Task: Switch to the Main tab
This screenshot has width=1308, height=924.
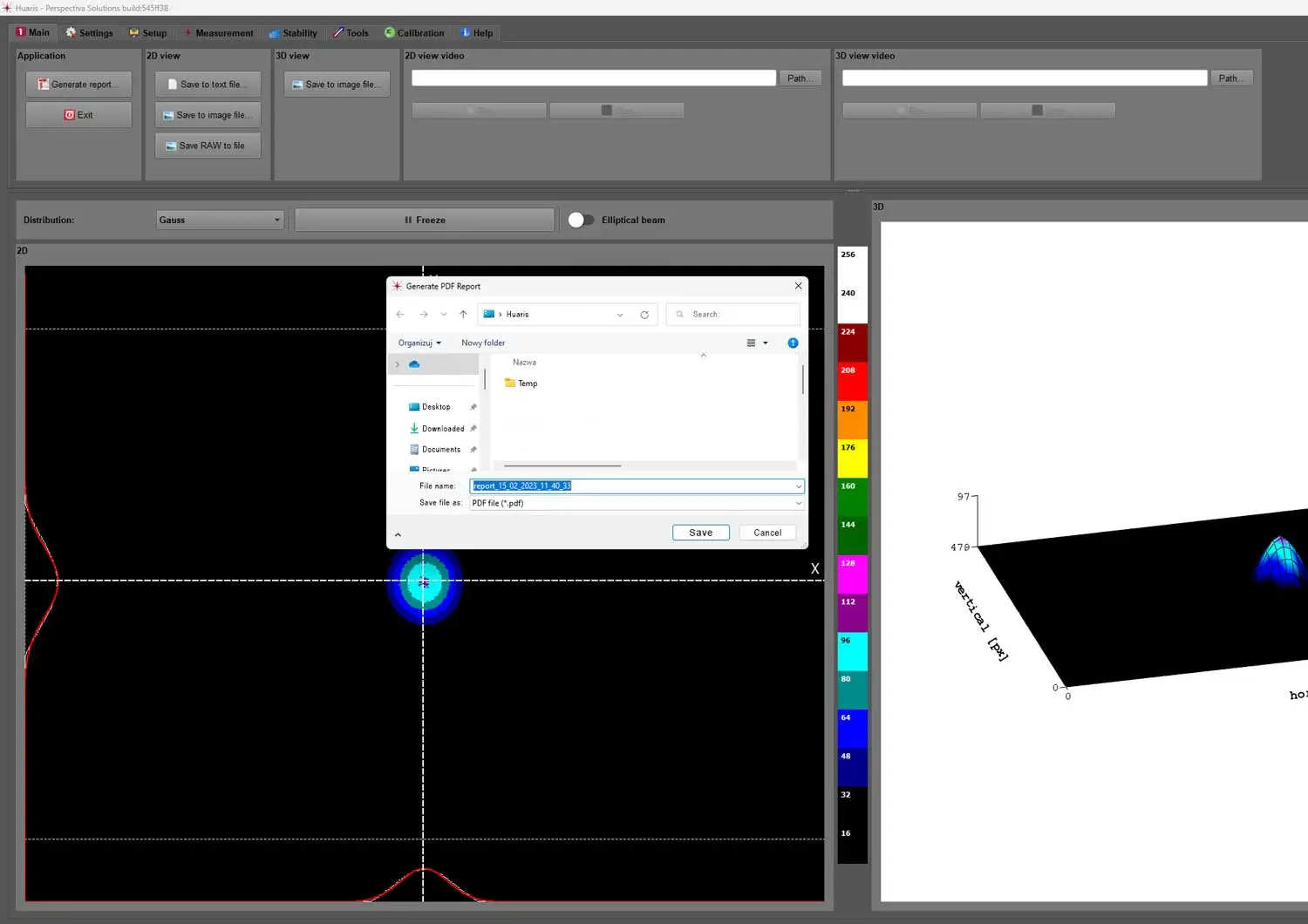Action: pos(32,32)
